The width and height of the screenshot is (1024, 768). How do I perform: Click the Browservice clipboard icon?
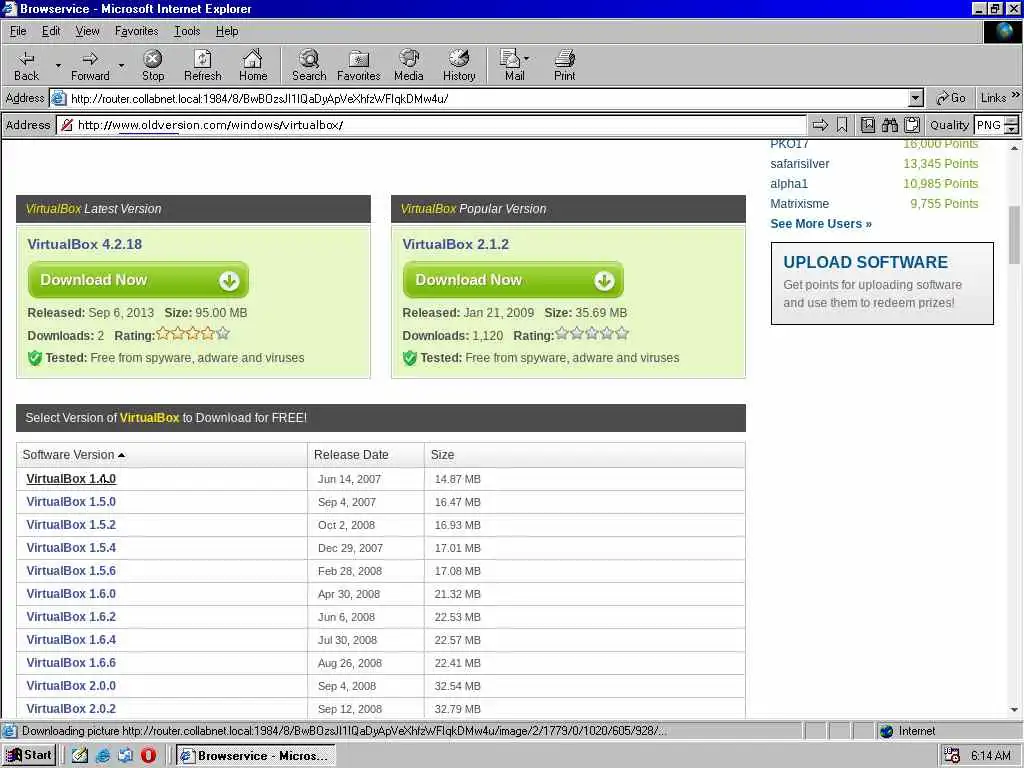[912, 125]
